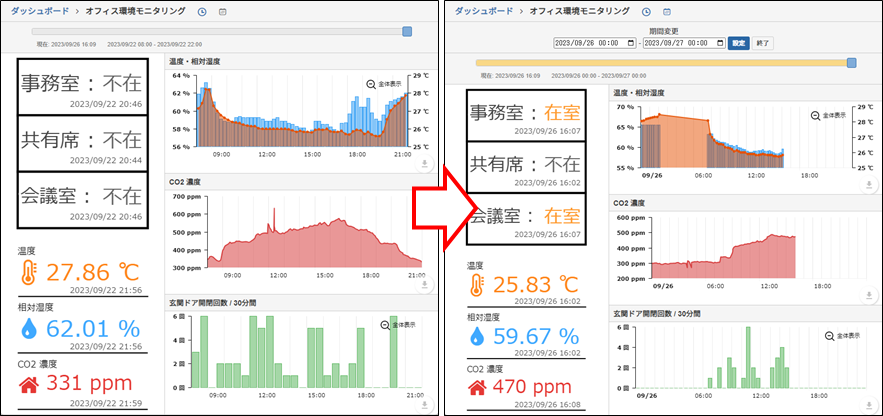Click 全体表示 zoom icon on 09/22 玄関ドア開閉回数 chart

(385, 325)
